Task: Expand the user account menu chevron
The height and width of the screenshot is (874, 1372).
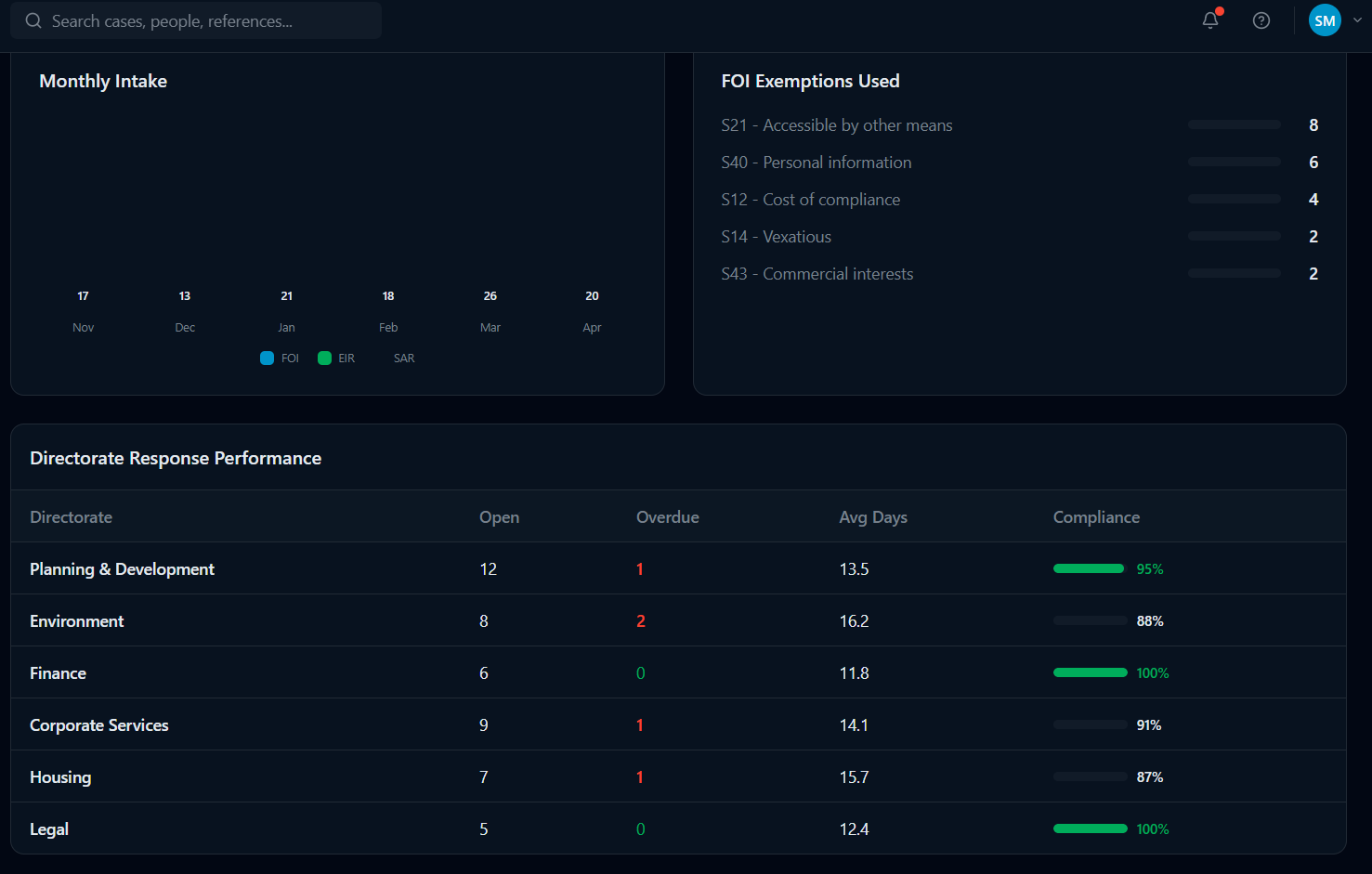Action: 1357,20
